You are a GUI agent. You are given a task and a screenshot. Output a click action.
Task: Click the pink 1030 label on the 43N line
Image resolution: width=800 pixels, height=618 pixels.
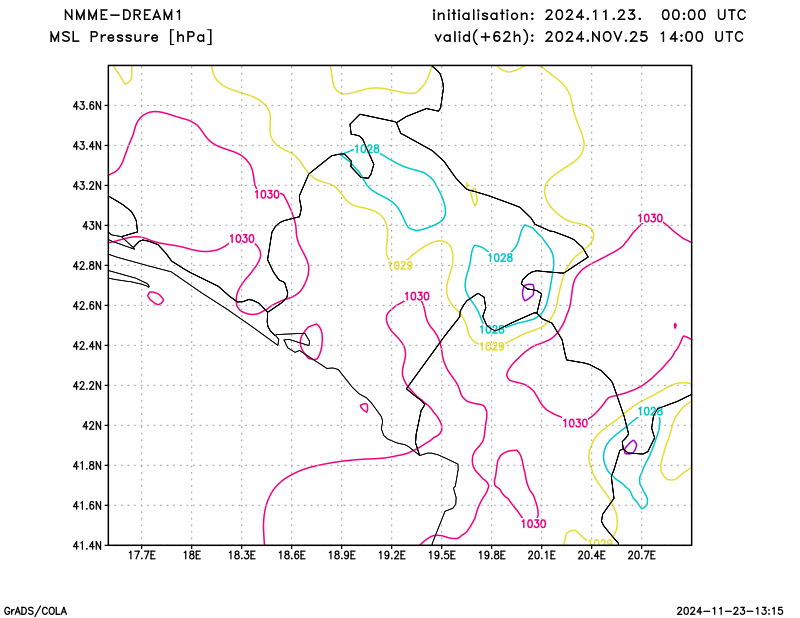650,218
